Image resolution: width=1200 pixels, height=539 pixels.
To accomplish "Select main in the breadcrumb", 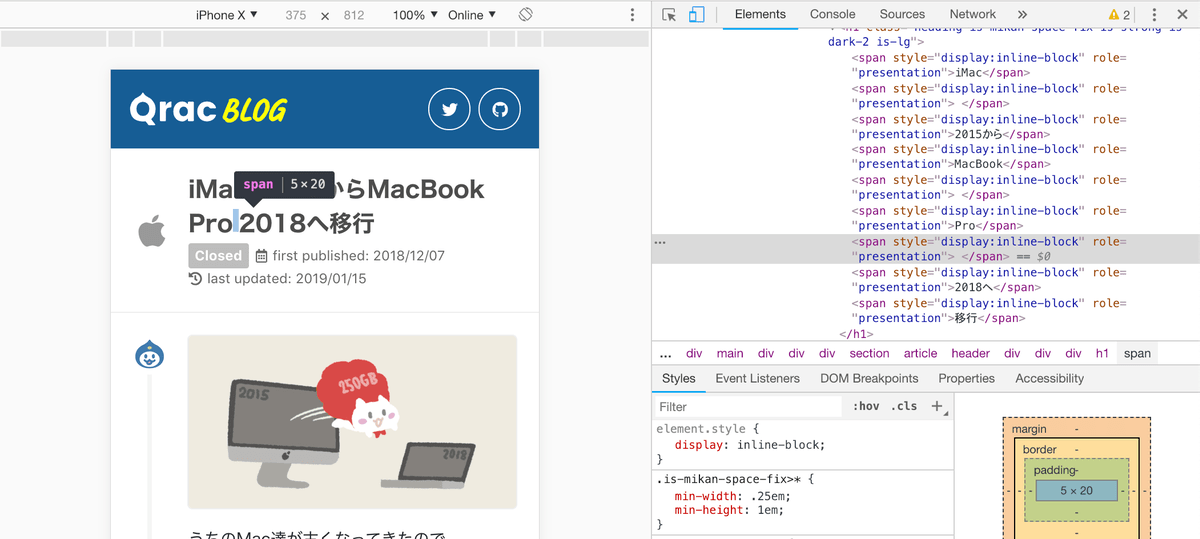I will [x=730, y=353].
